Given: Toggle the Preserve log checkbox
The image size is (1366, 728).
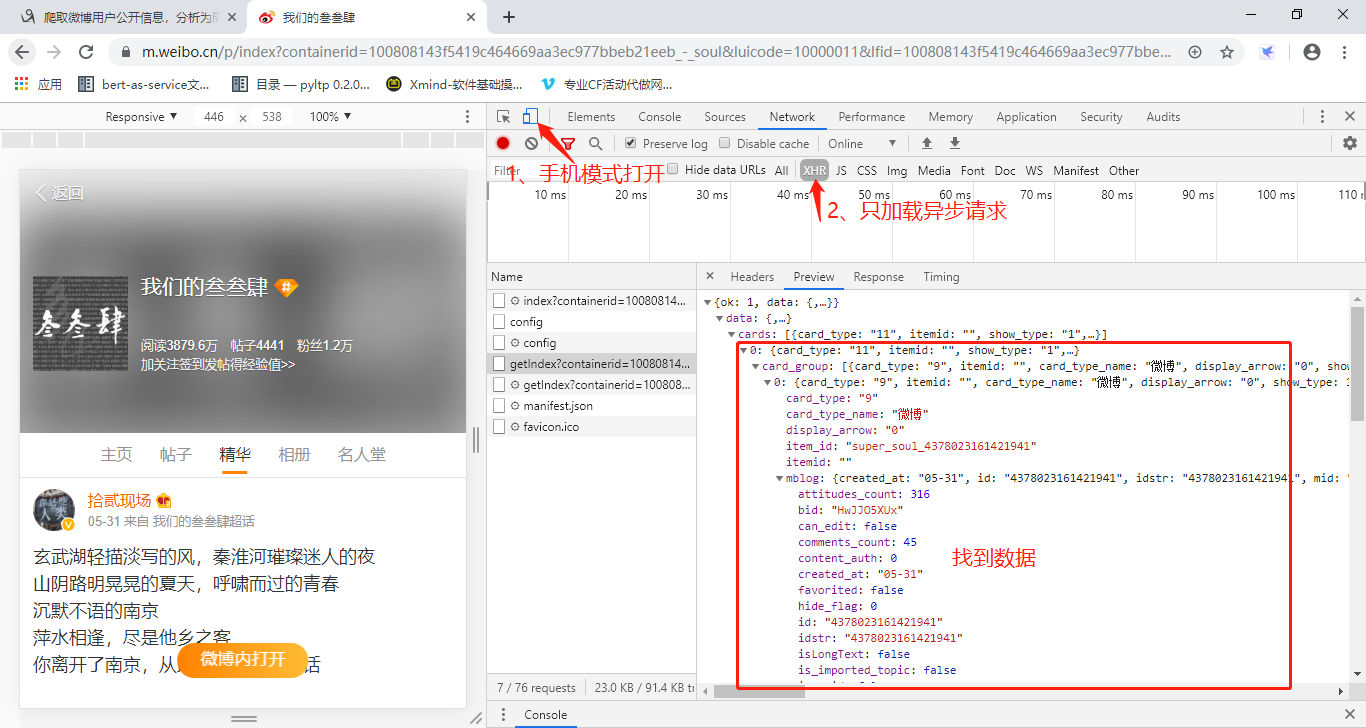Looking at the screenshot, I should click(x=631, y=144).
